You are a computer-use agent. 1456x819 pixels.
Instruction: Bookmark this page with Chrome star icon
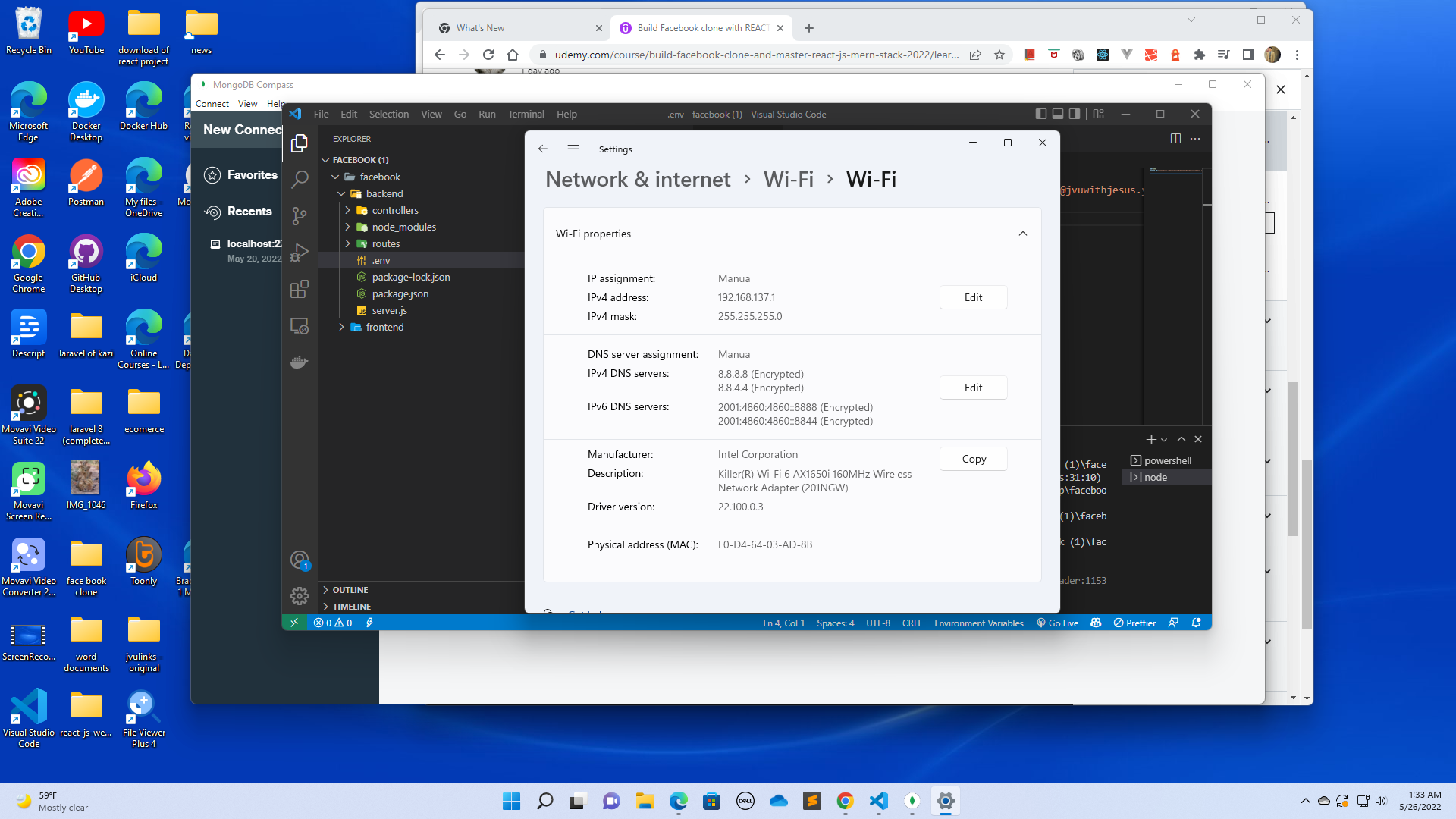point(999,55)
